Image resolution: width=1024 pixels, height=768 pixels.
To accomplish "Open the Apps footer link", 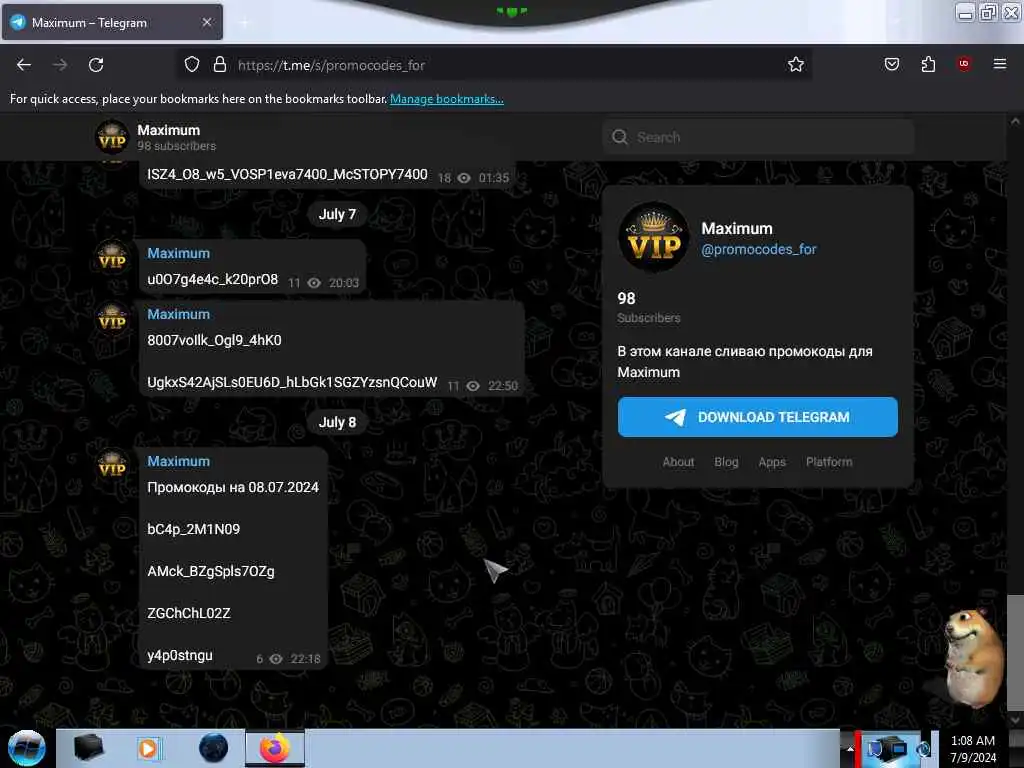I will coord(772,462).
